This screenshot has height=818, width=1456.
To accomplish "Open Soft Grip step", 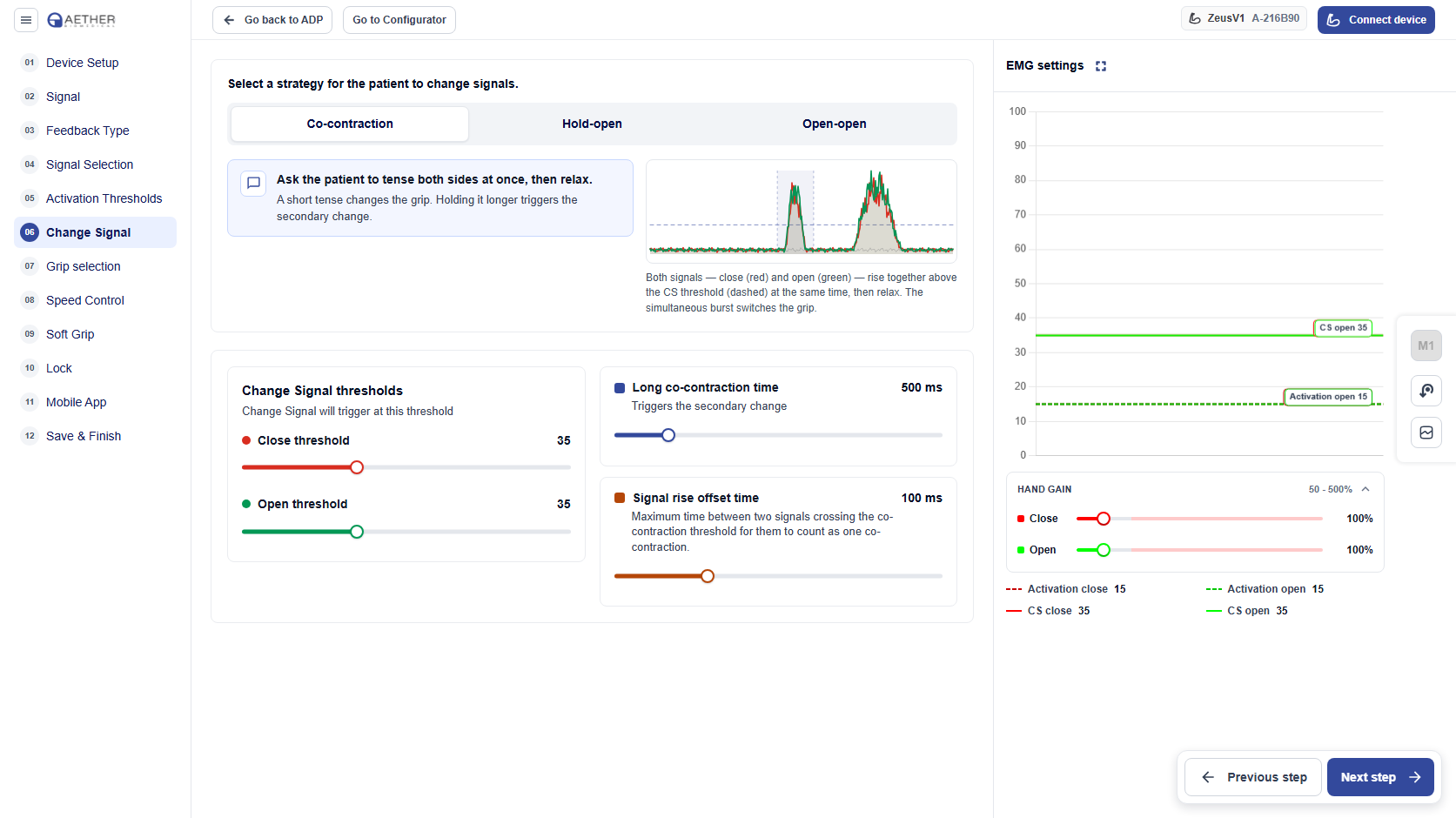I will tap(96, 334).
